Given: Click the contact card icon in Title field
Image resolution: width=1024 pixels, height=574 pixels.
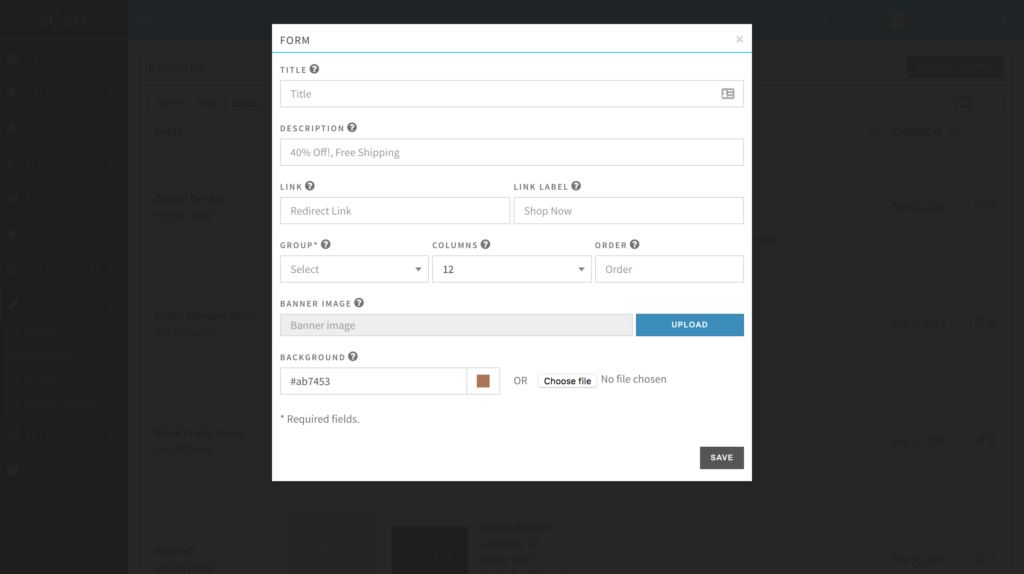Looking at the screenshot, I should pos(727,94).
